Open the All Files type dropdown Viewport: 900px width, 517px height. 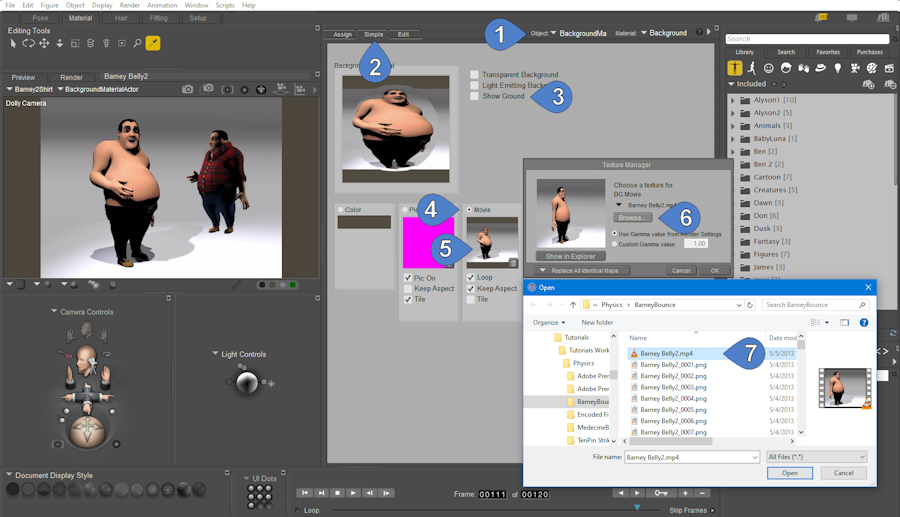pos(816,457)
